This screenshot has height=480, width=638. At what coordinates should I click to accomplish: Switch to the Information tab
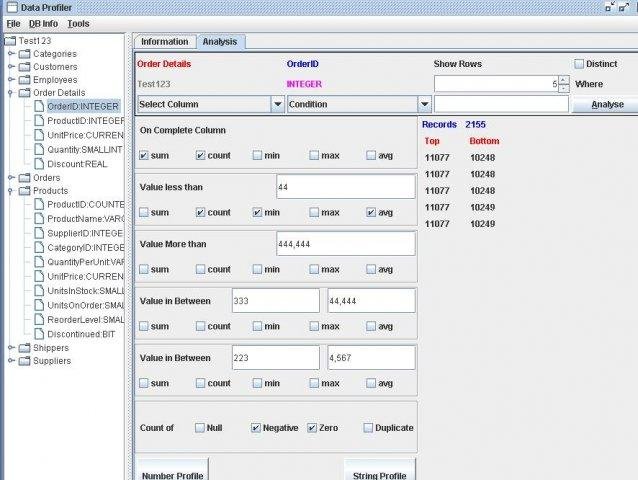click(x=165, y=42)
